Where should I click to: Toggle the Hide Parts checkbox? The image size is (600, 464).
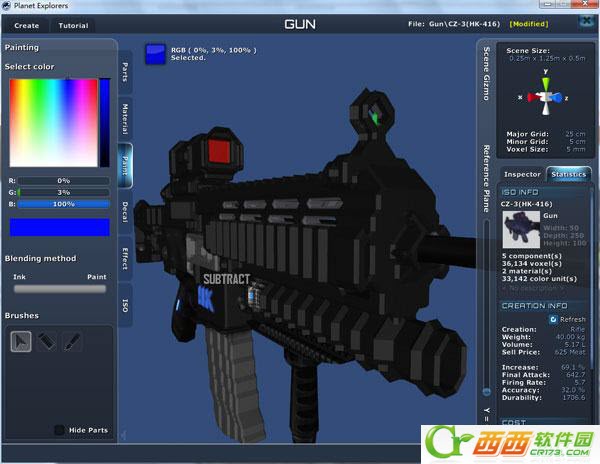(59, 430)
